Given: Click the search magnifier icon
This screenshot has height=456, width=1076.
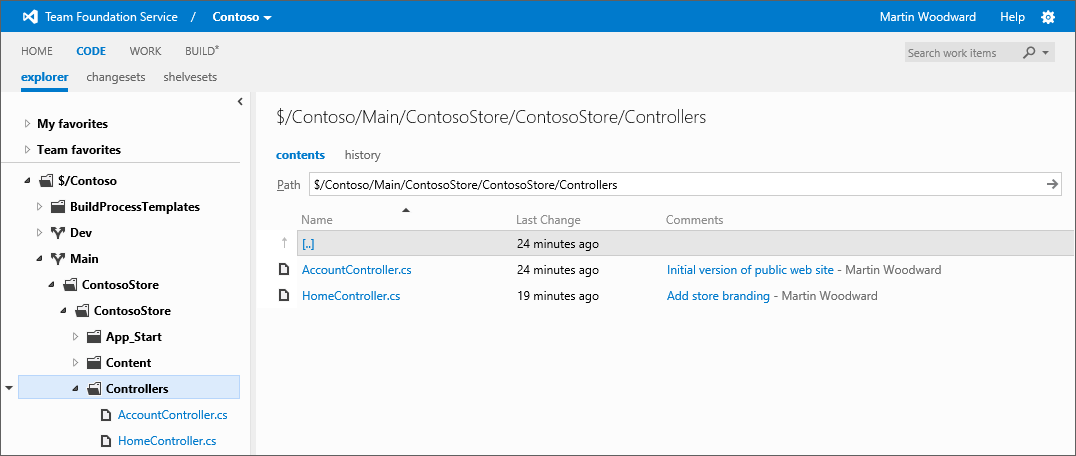Looking at the screenshot, I should pyautogui.click(x=1029, y=53).
